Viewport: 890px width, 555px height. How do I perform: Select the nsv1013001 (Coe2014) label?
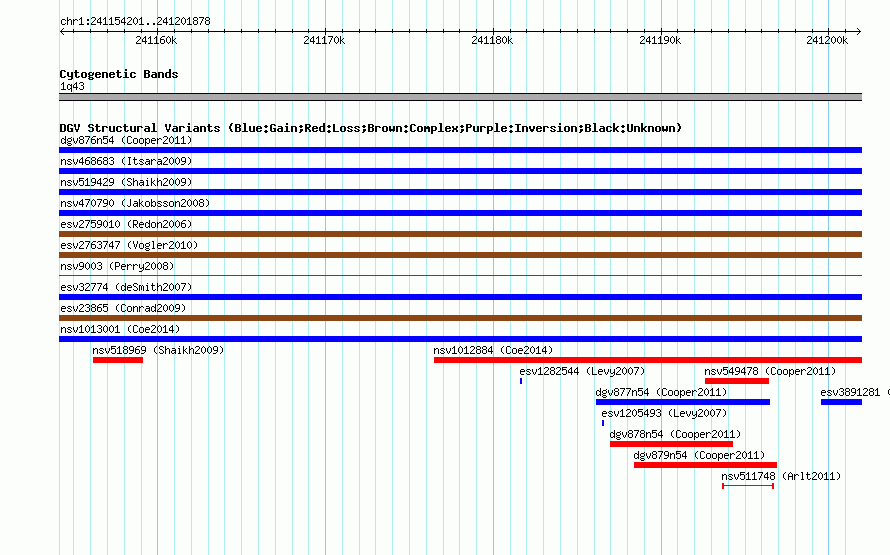coord(120,329)
